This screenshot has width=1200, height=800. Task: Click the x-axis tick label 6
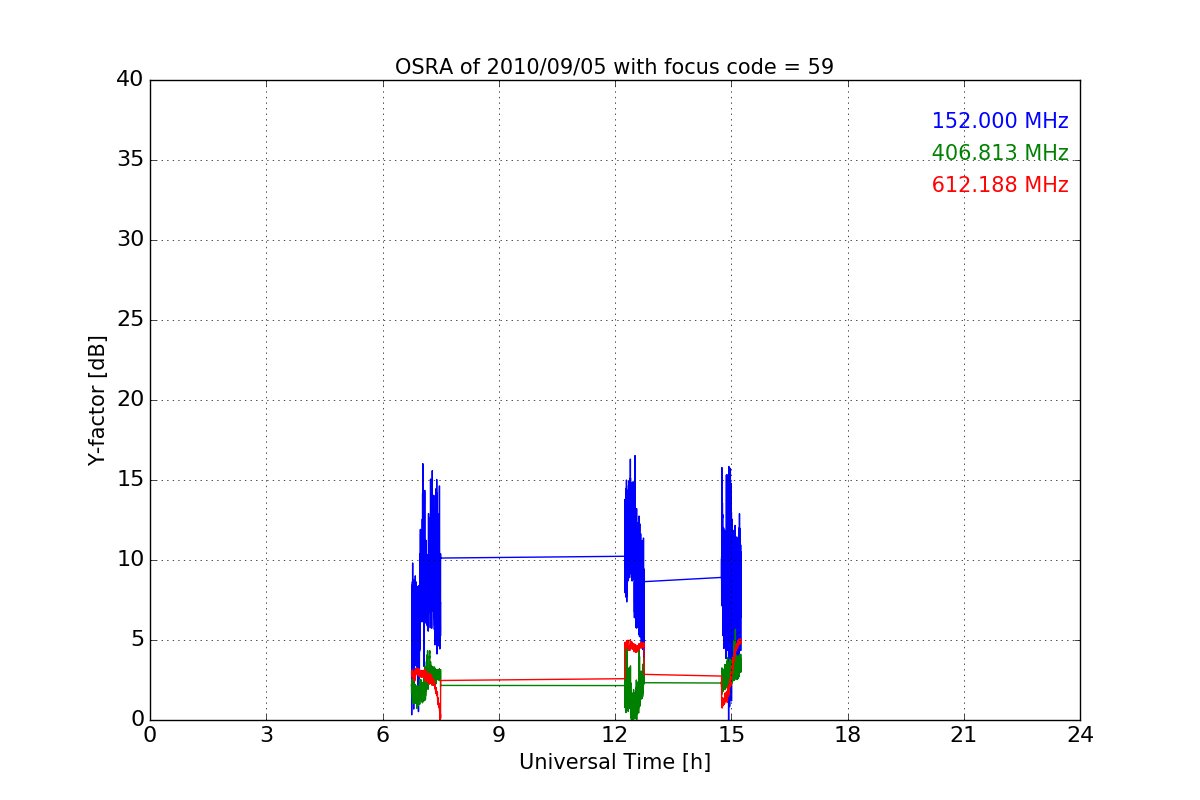(382, 735)
